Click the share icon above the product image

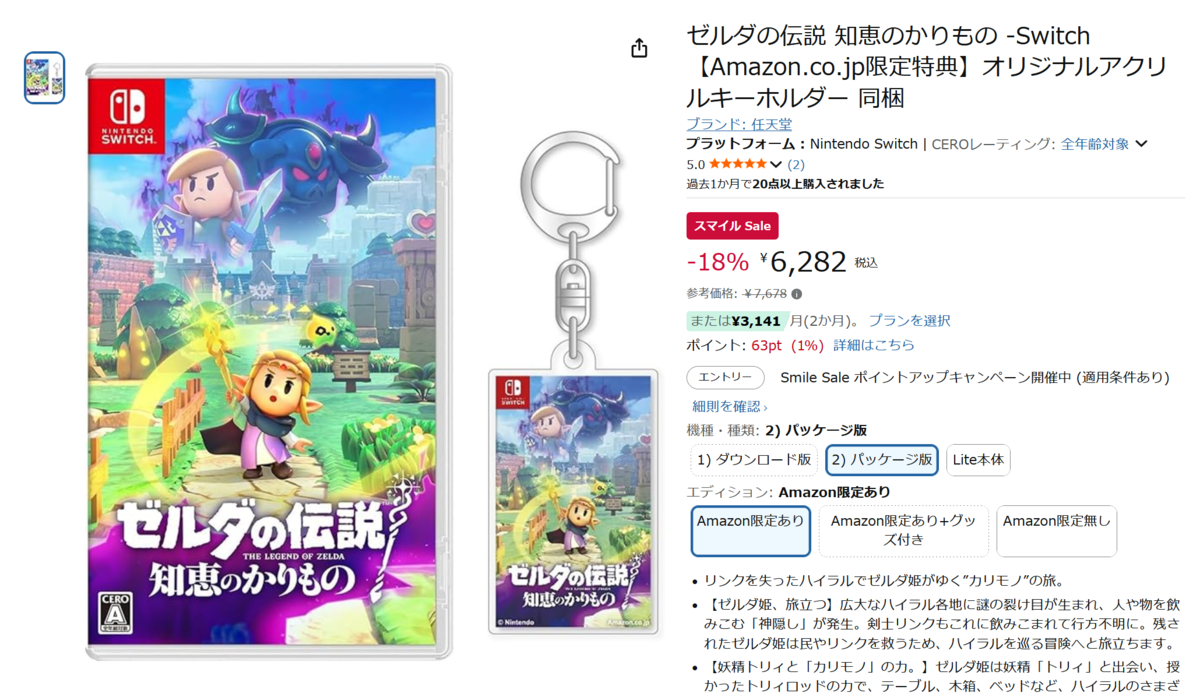640,48
